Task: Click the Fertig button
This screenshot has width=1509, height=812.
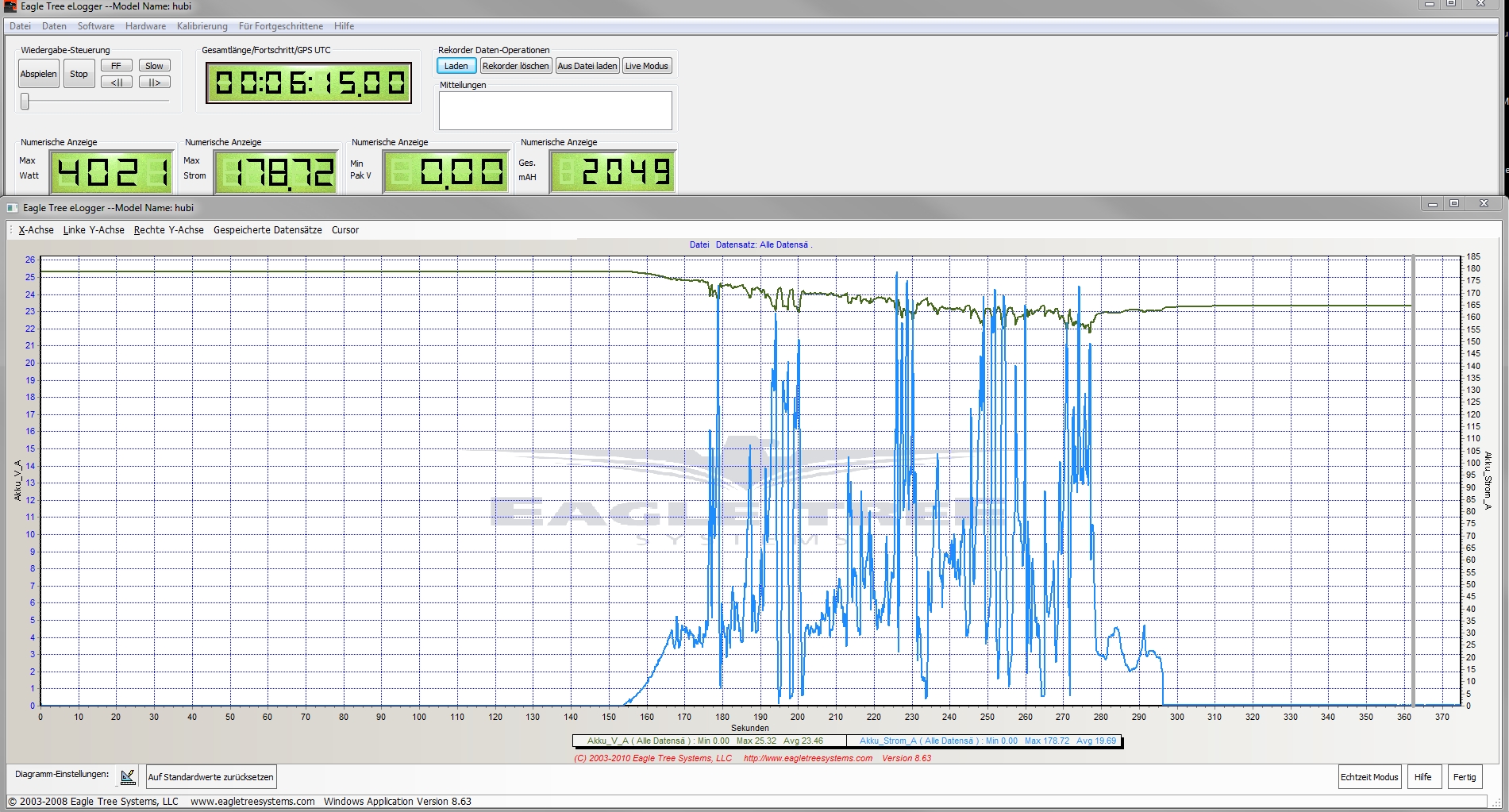Action: pyautogui.click(x=1465, y=777)
